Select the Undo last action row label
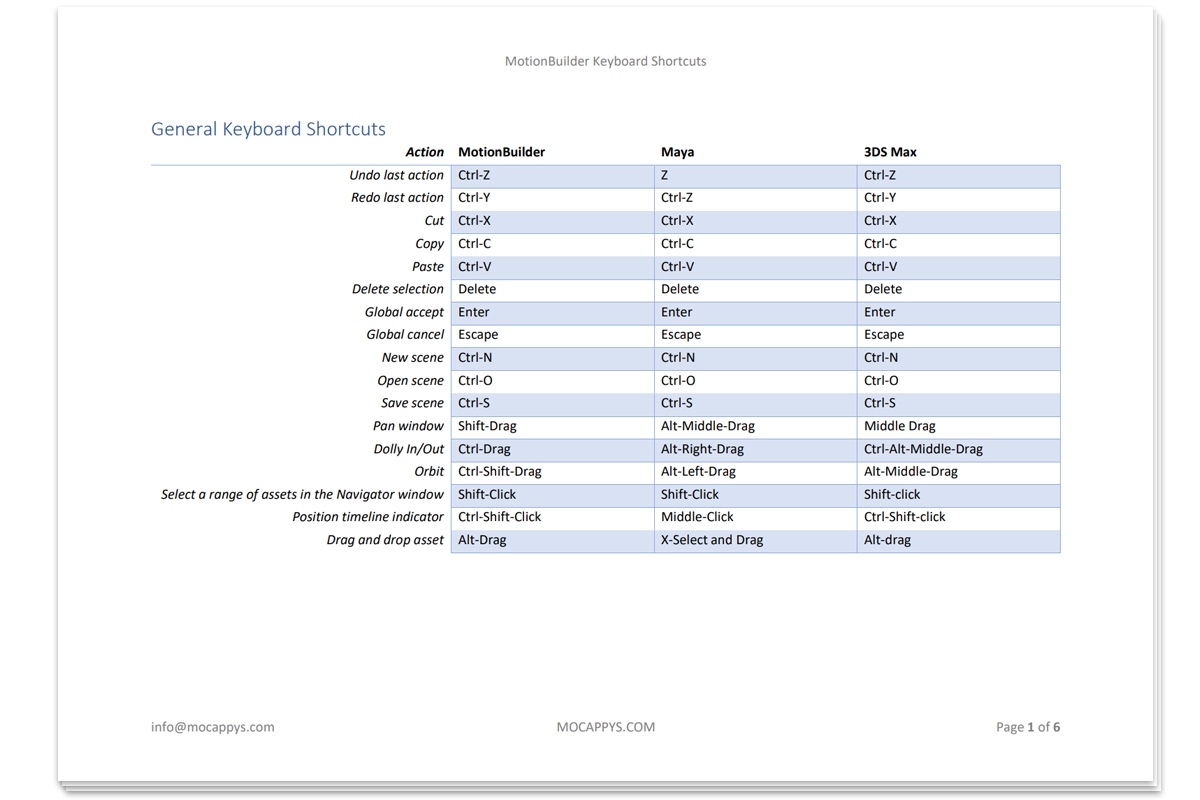 (x=396, y=175)
